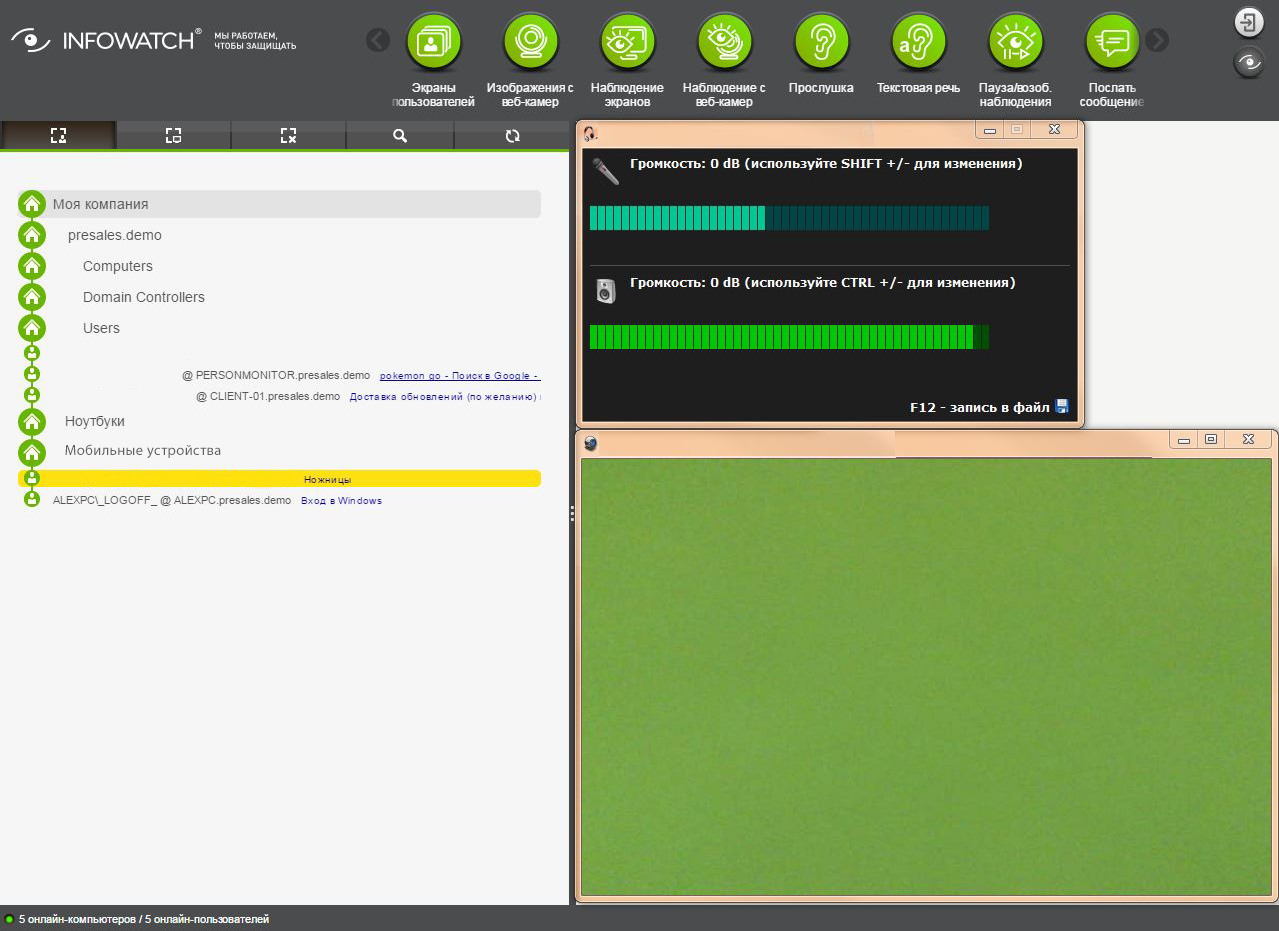Open Изображения с веб-камер icon
Image resolution: width=1279 pixels, height=931 pixels.
(530, 42)
